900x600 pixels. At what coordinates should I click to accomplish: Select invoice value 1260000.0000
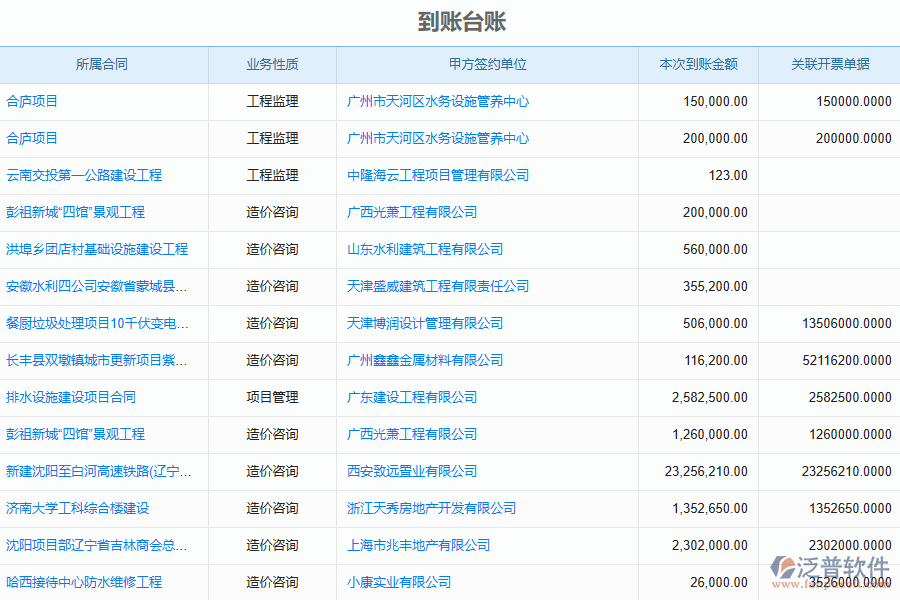click(x=850, y=435)
